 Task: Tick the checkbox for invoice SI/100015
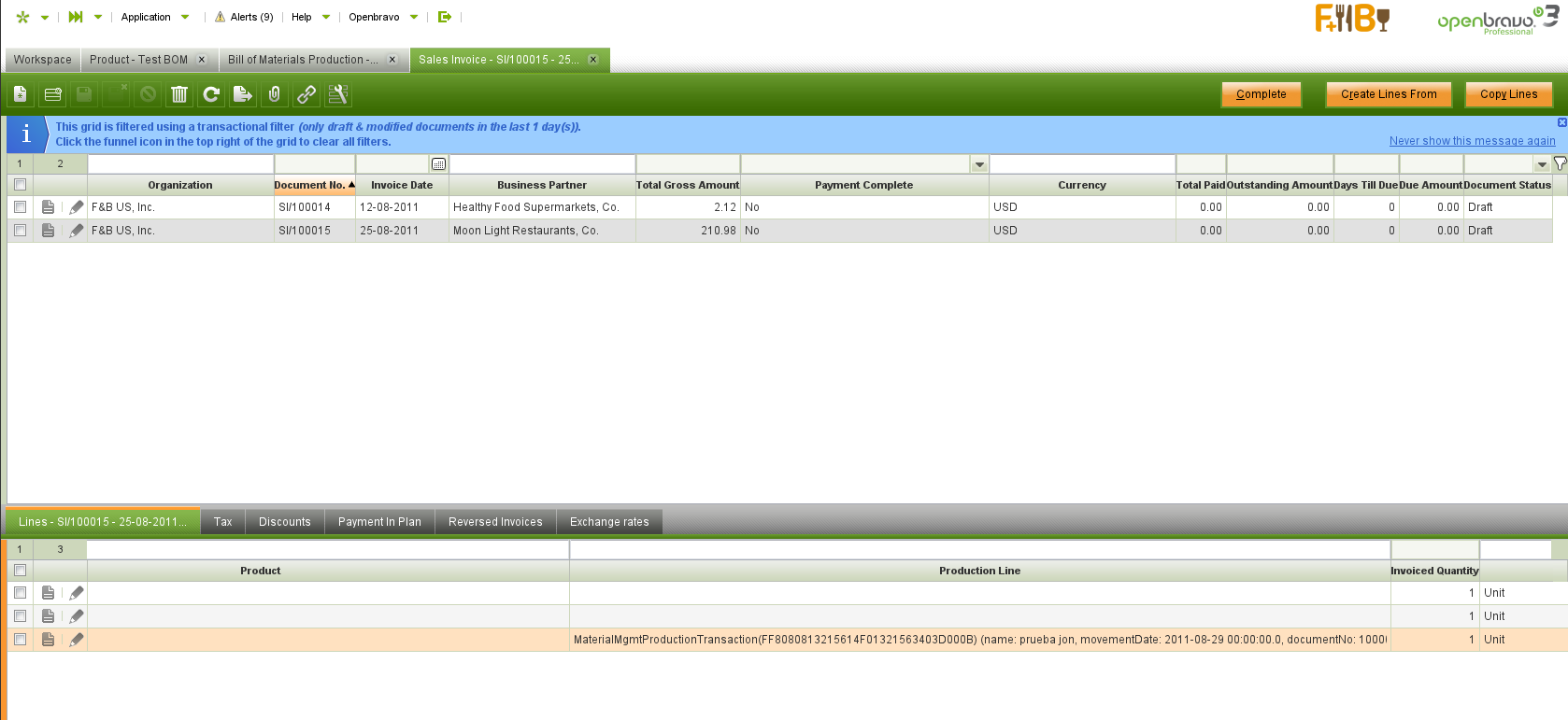tap(20, 231)
